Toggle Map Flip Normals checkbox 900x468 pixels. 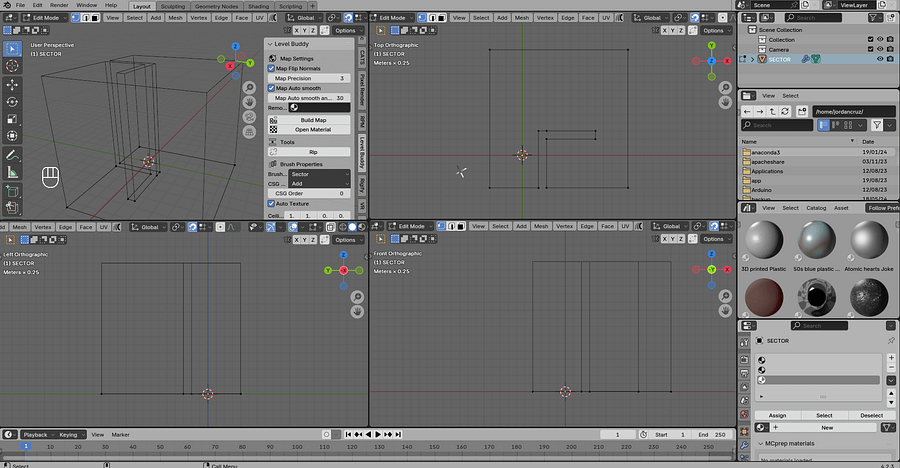271,68
